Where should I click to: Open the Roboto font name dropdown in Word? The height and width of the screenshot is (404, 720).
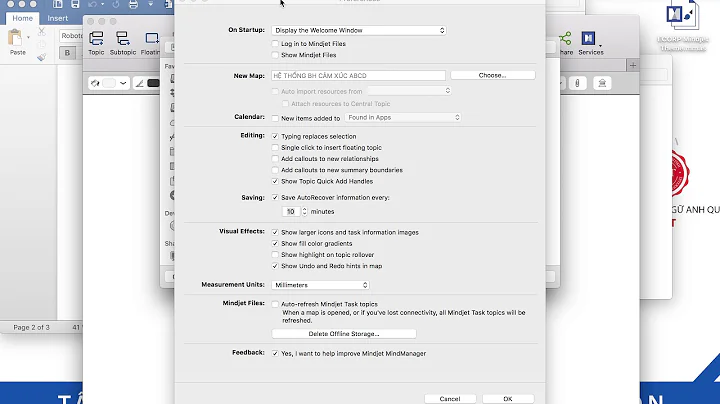click(x=71, y=35)
